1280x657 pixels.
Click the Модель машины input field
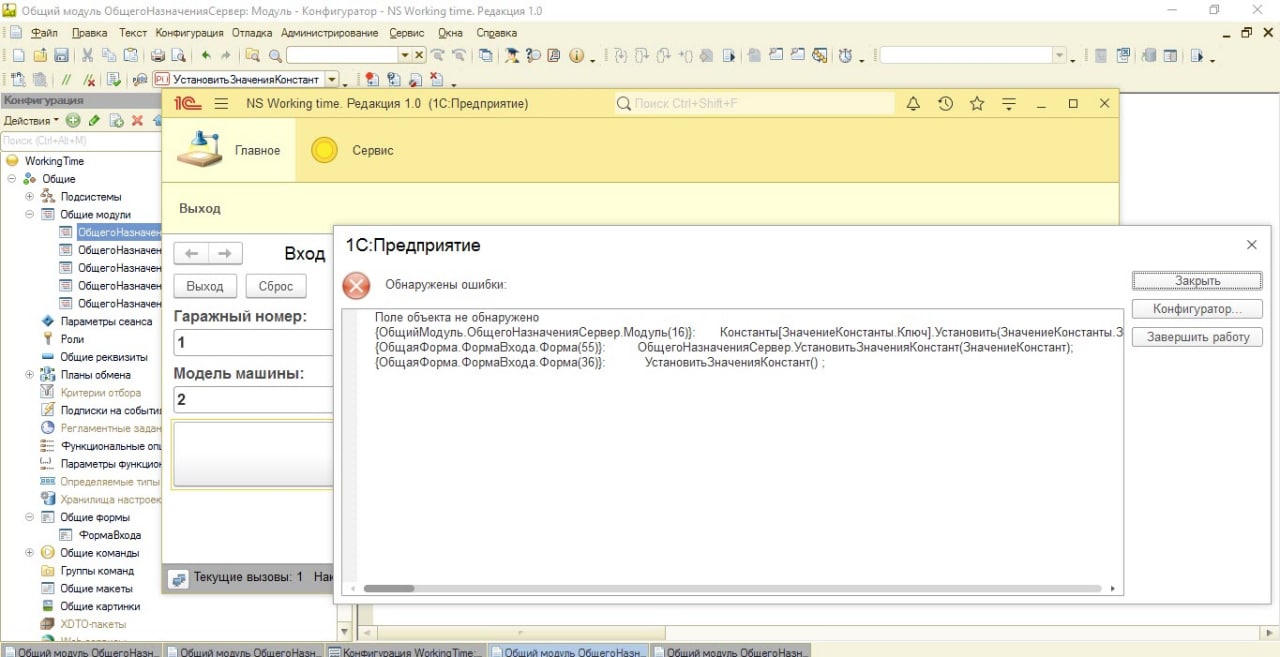pos(252,400)
